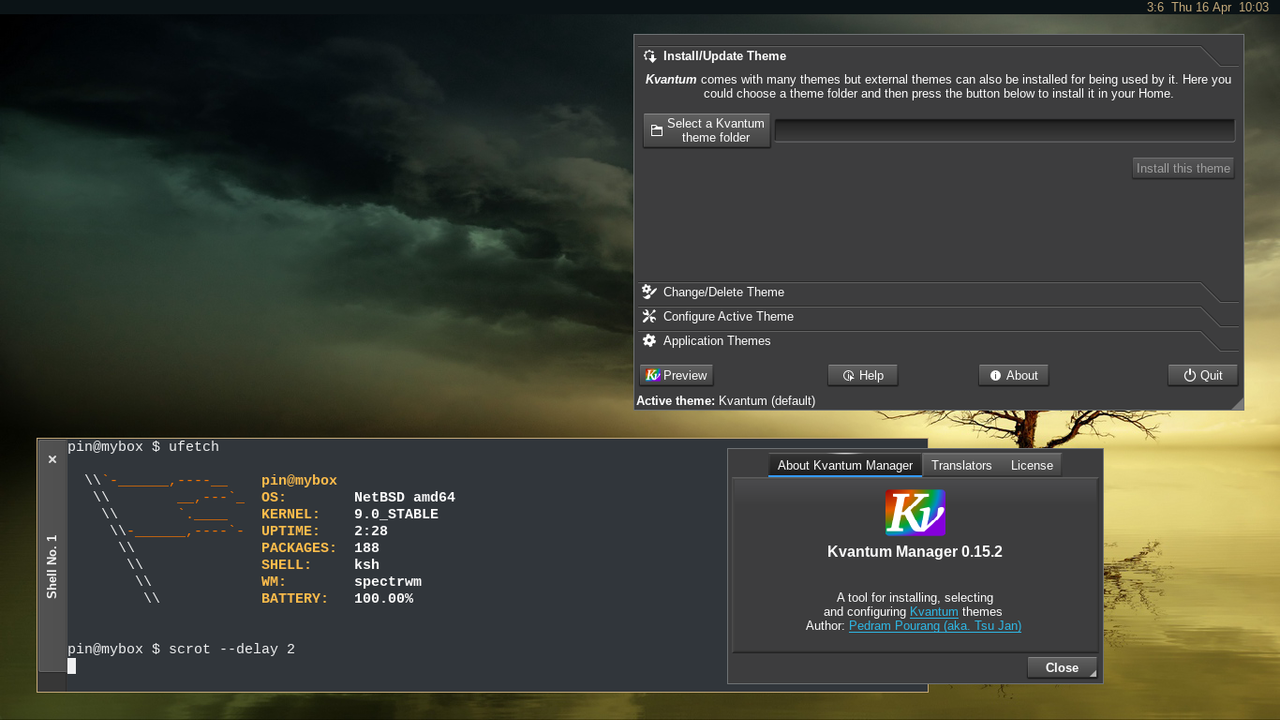The image size is (1280, 720).
Task: Expand the Configure Active Theme section
Action: click(x=938, y=316)
